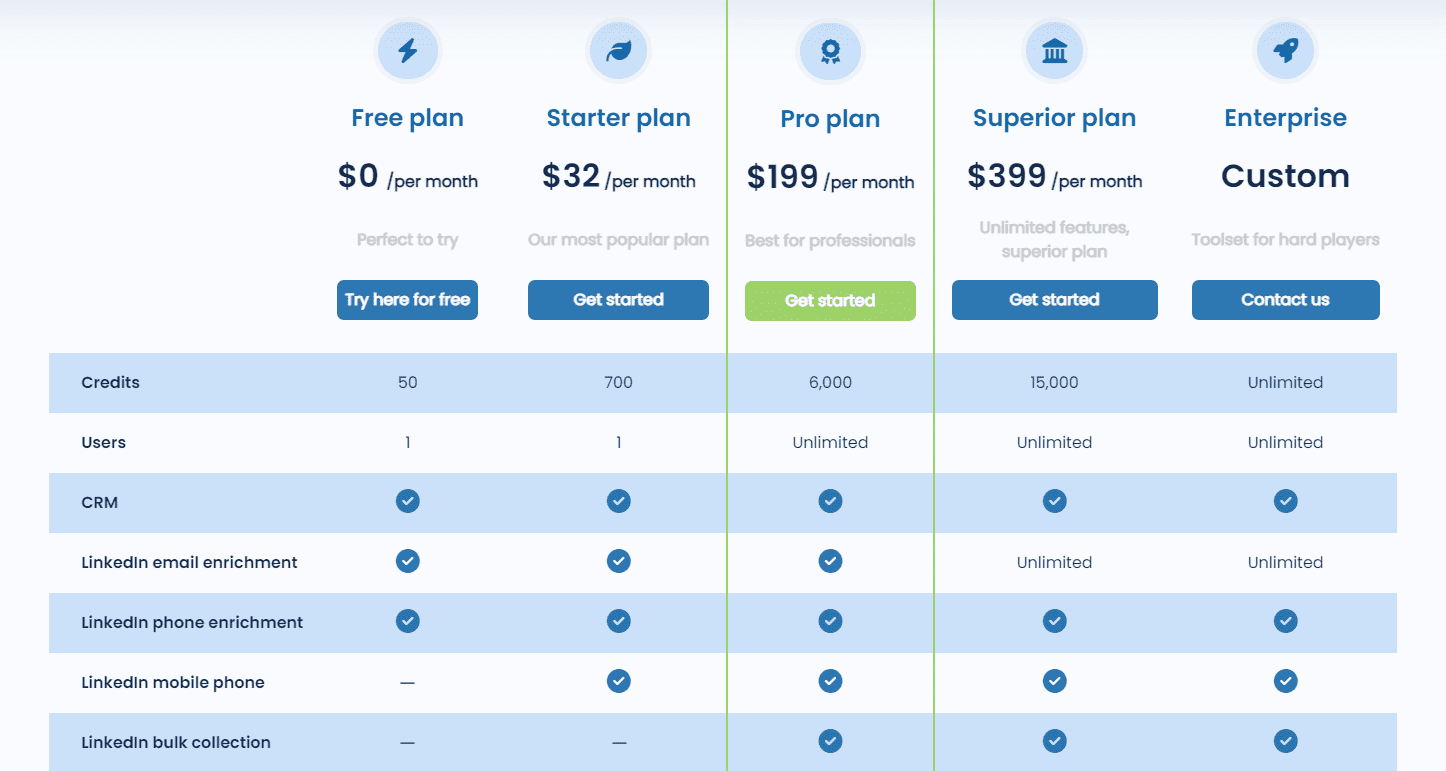Viewport: 1446px width, 771px height.
Task: Click the green Get started button under Pro plan
Action: [x=830, y=300]
